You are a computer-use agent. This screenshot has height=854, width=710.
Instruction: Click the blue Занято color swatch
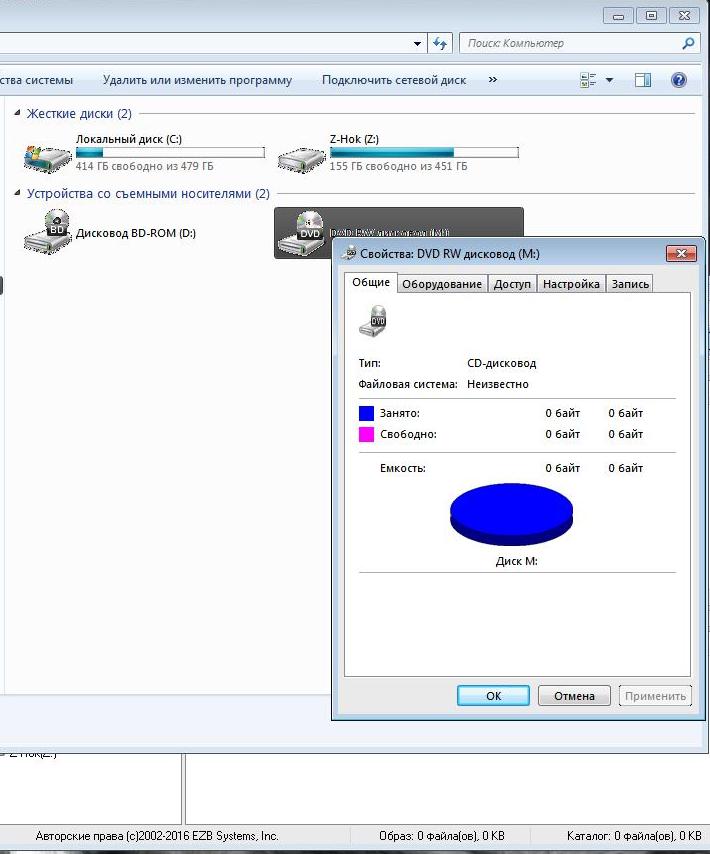[x=366, y=413]
